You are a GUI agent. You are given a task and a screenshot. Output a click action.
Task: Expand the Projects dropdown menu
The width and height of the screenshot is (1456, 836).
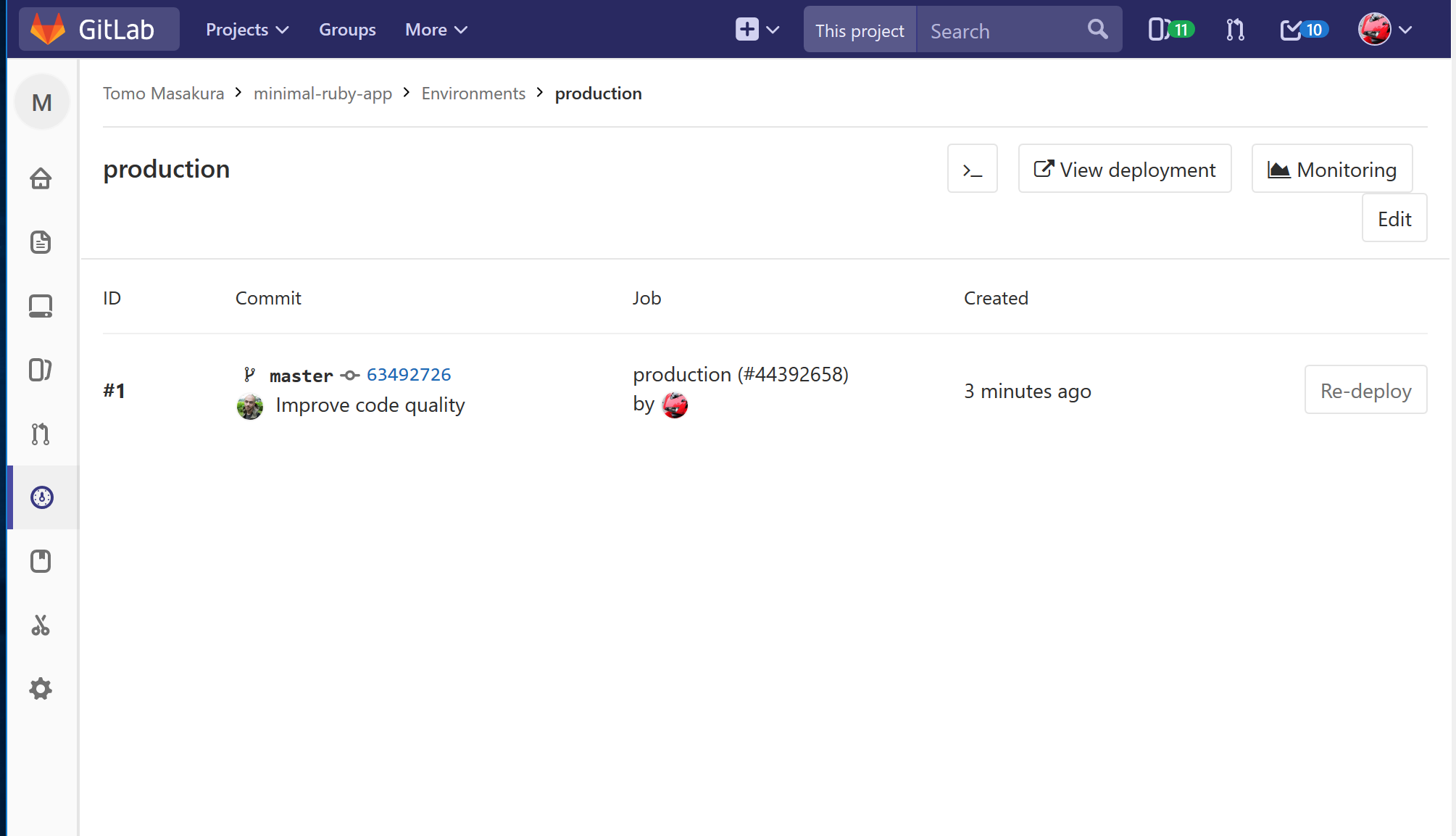pos(247,30)
